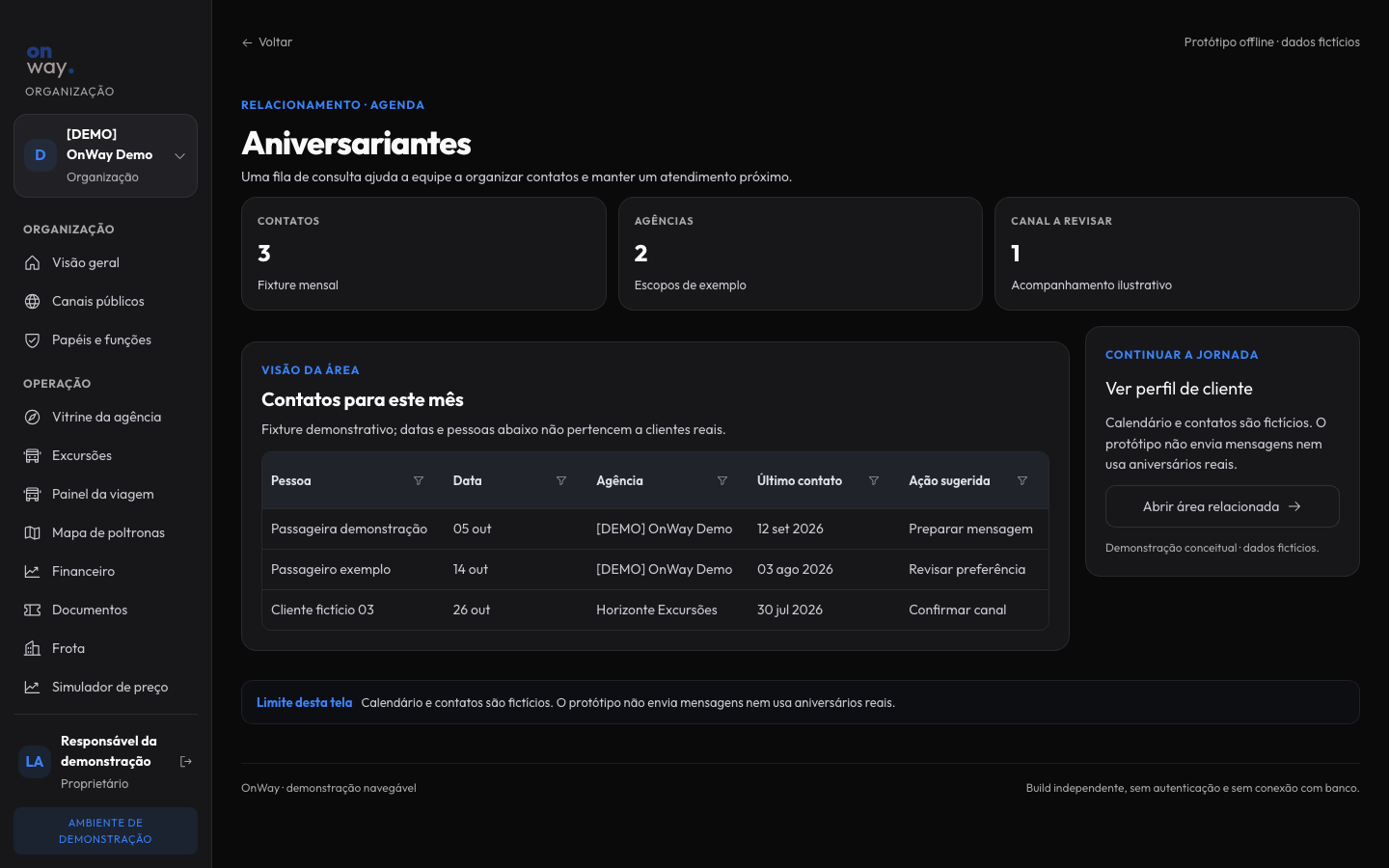Viewport: 1389px width, 868px height.
Task: Click the Mapa de poltronas map icon
Action: point(32,532)
